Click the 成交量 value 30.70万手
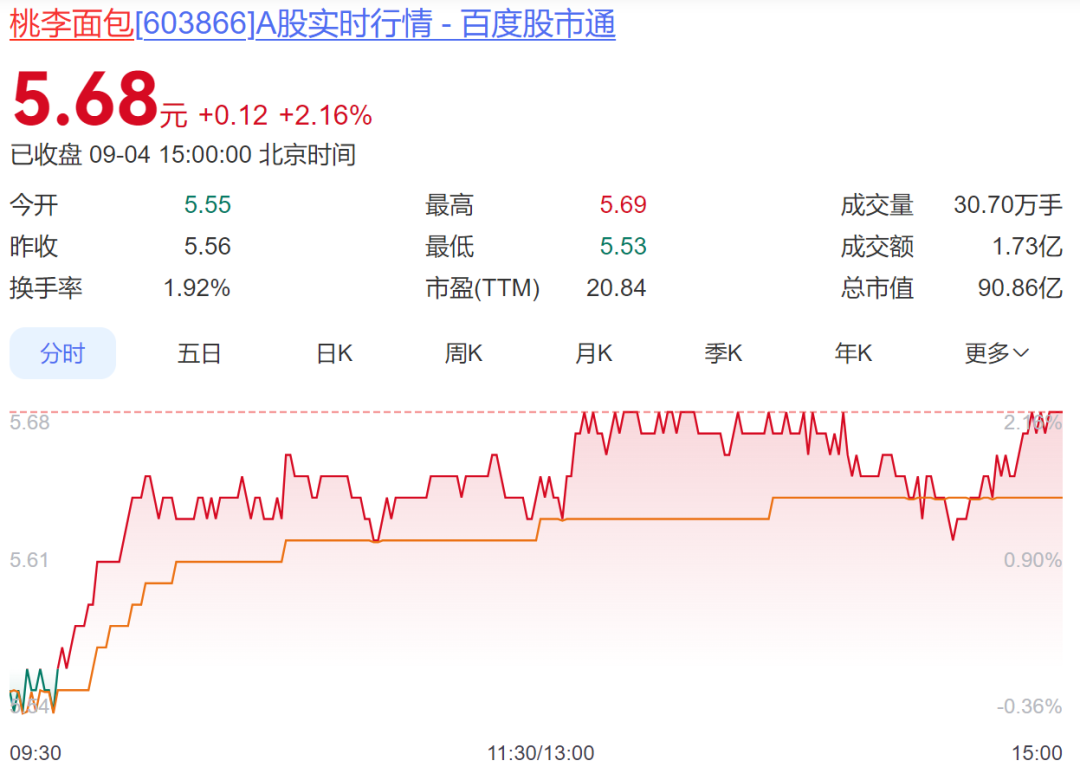 [1008, 205]
